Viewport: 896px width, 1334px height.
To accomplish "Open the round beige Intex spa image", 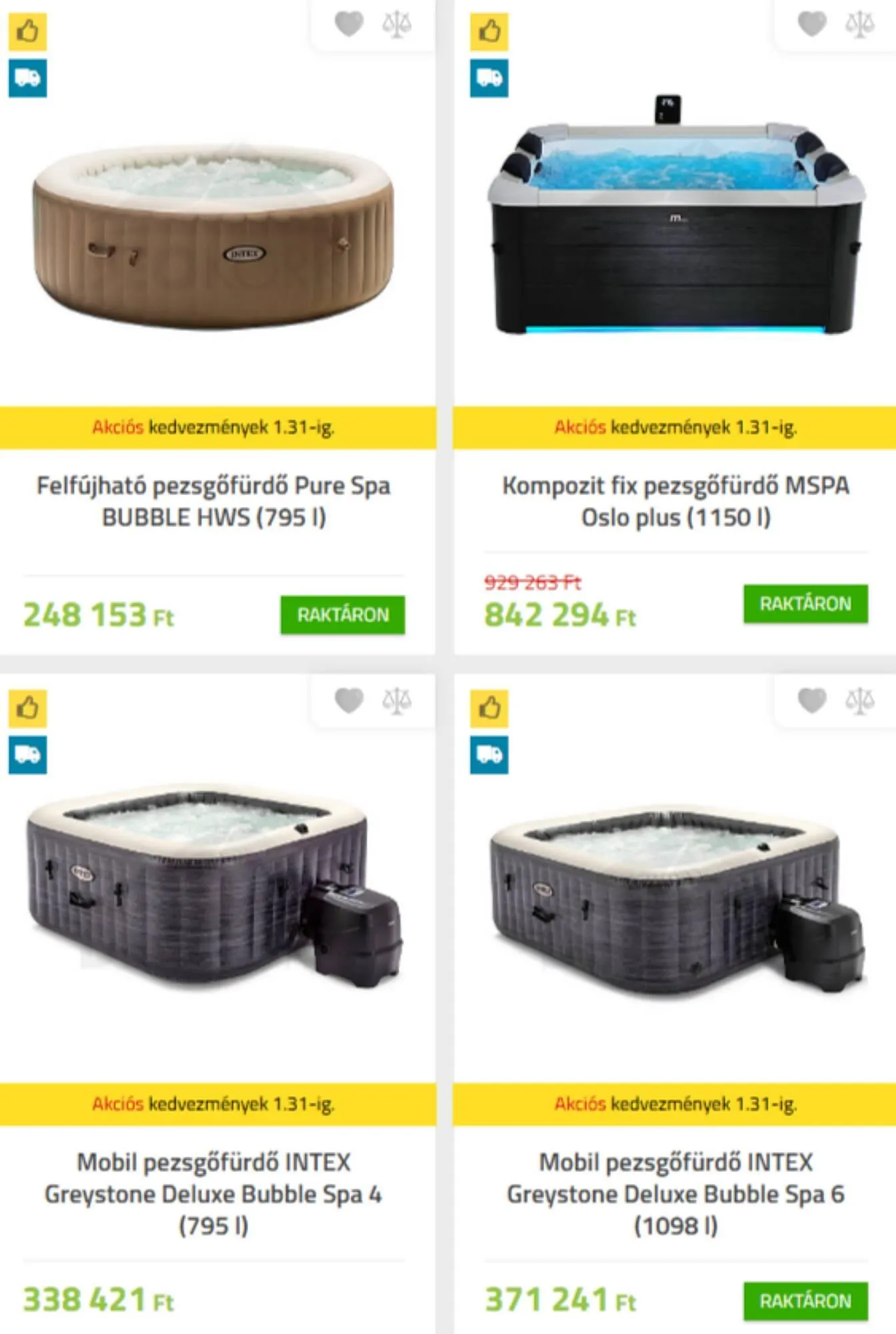I will coord(213,237).
